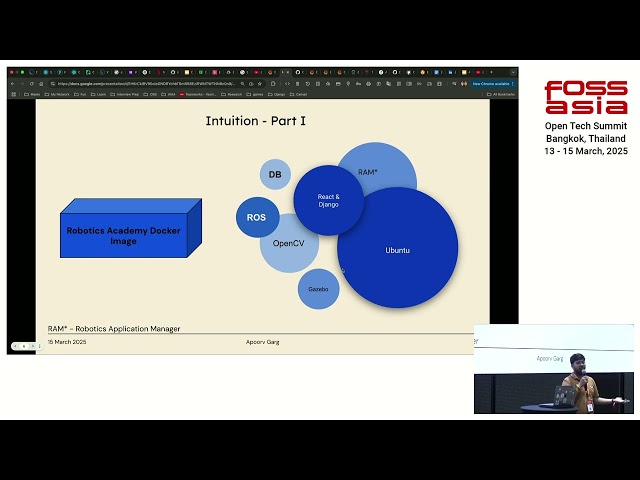Open the Learn bookmark folder
The image size is (640, 480).
tap(98, 94)
